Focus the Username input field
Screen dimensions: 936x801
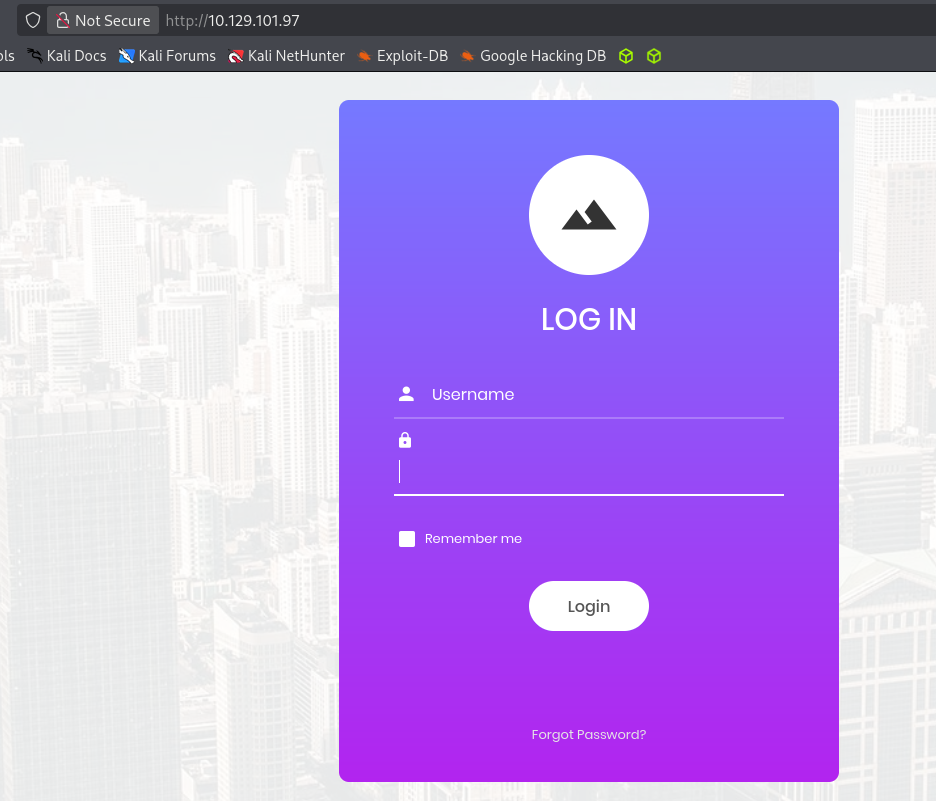[600, 395]
